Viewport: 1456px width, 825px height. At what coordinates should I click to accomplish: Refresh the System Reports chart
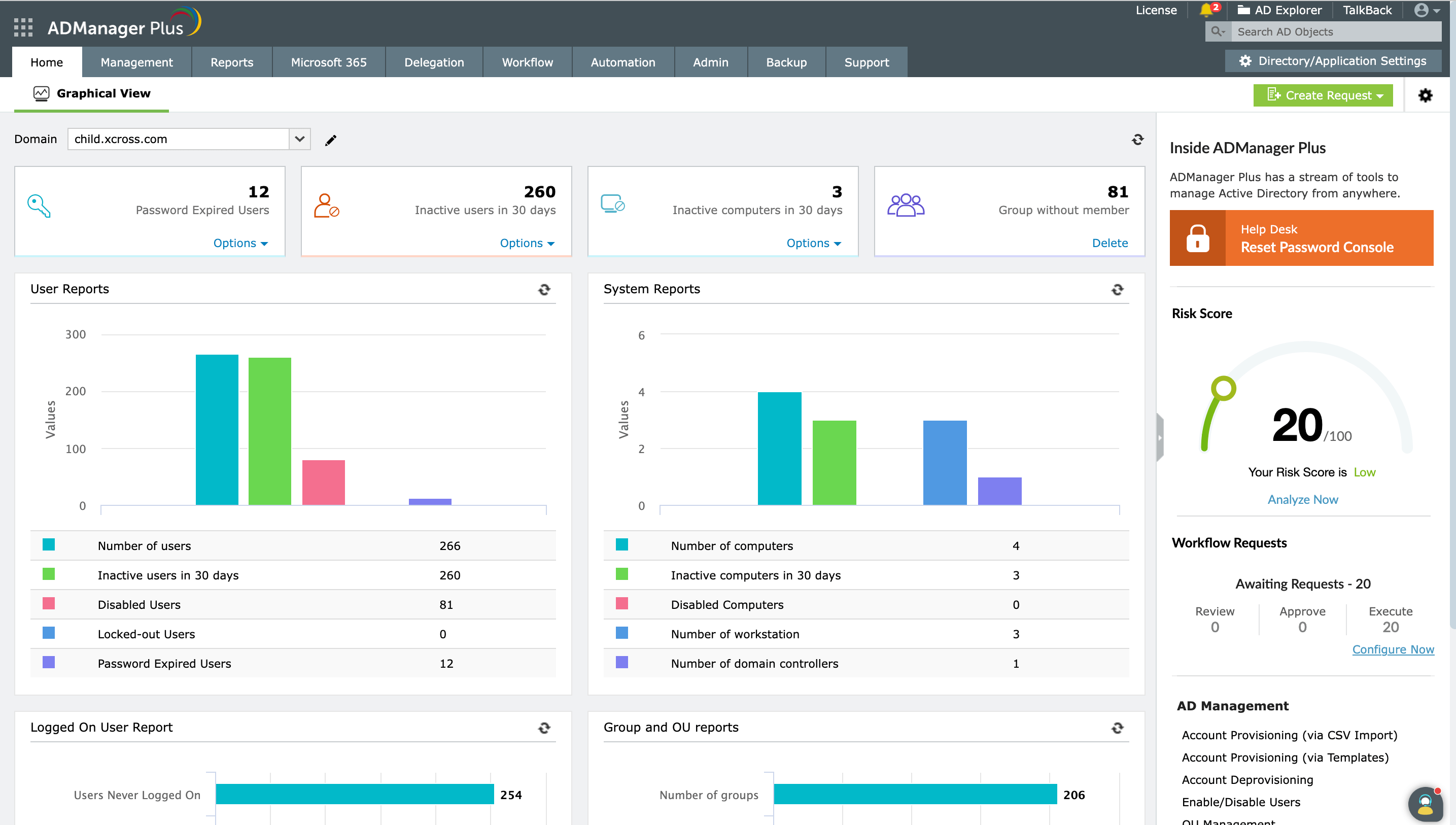[x=1117, y=290]
